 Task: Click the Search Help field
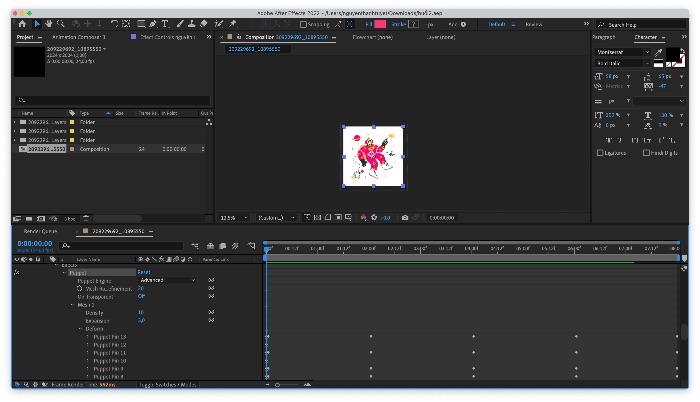(x=641, y=25)
